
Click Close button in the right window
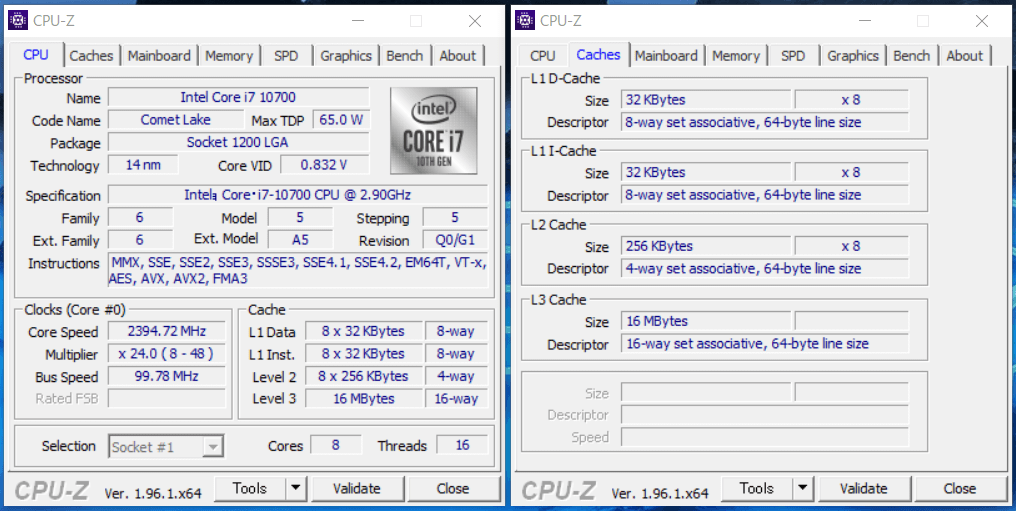[x=960, y=488]
